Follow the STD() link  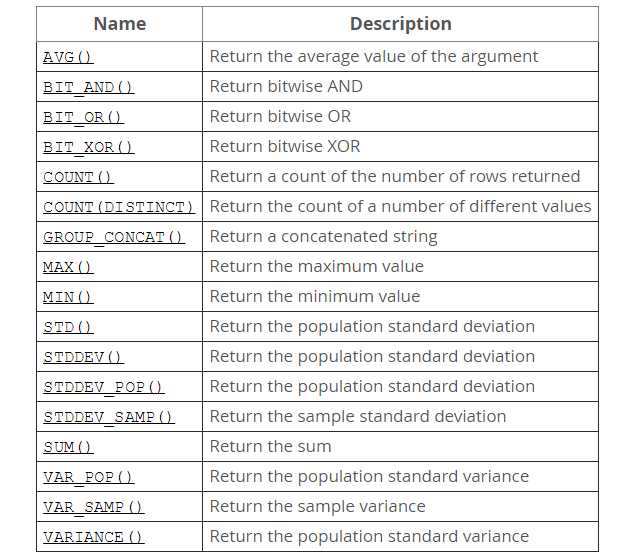tap(68, 327)
